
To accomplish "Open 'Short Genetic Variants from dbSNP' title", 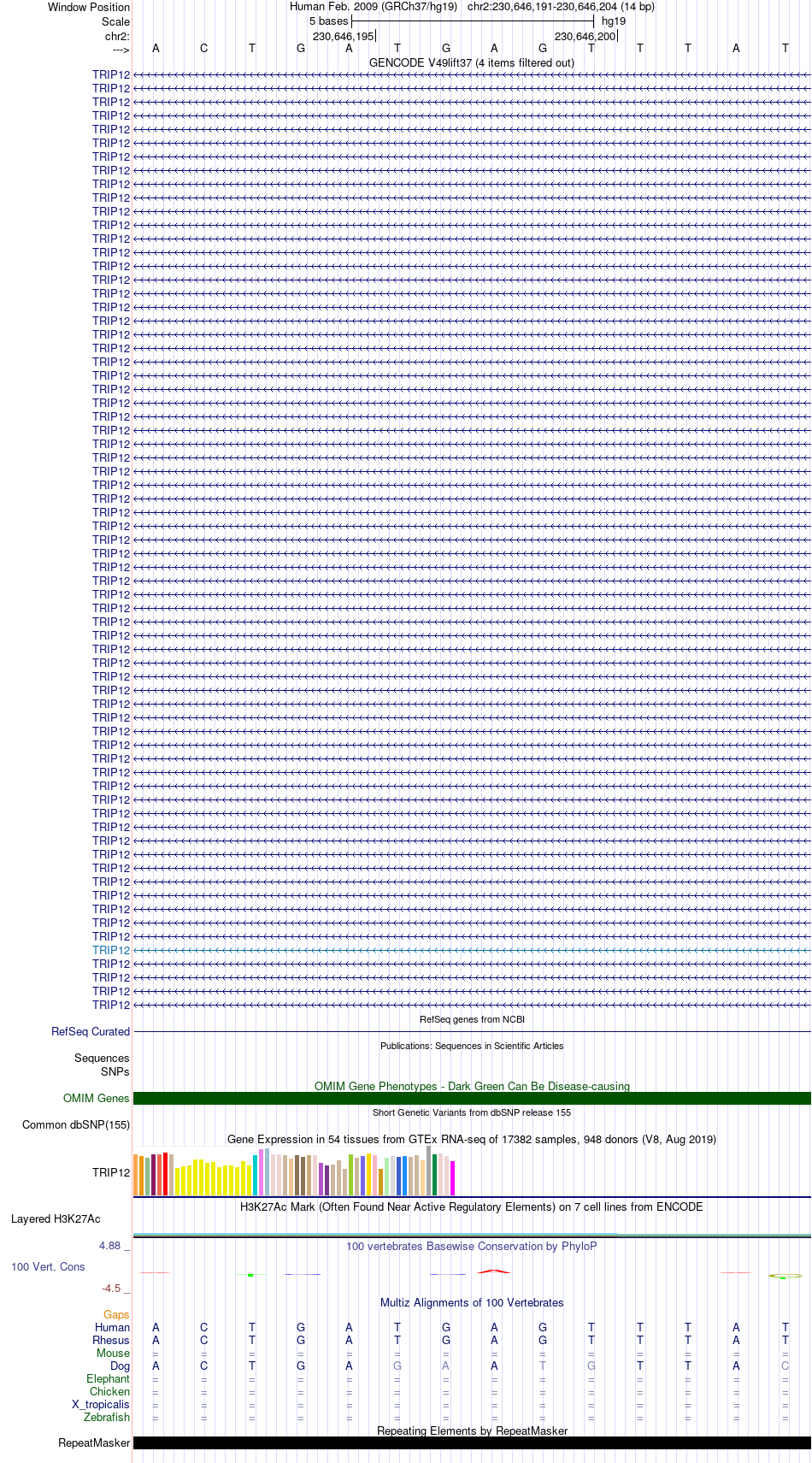I will coord(472,1112).
